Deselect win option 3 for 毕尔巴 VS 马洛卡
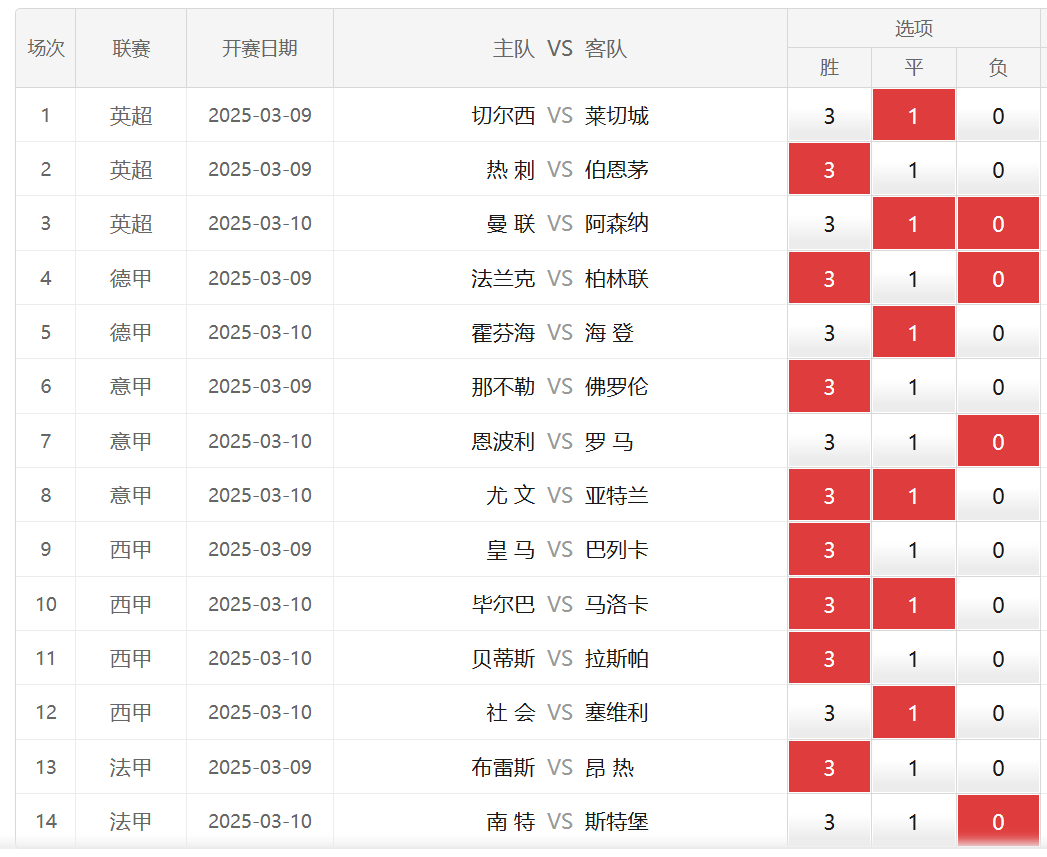Screen dimensions: 1047x857 pos(829,604)
